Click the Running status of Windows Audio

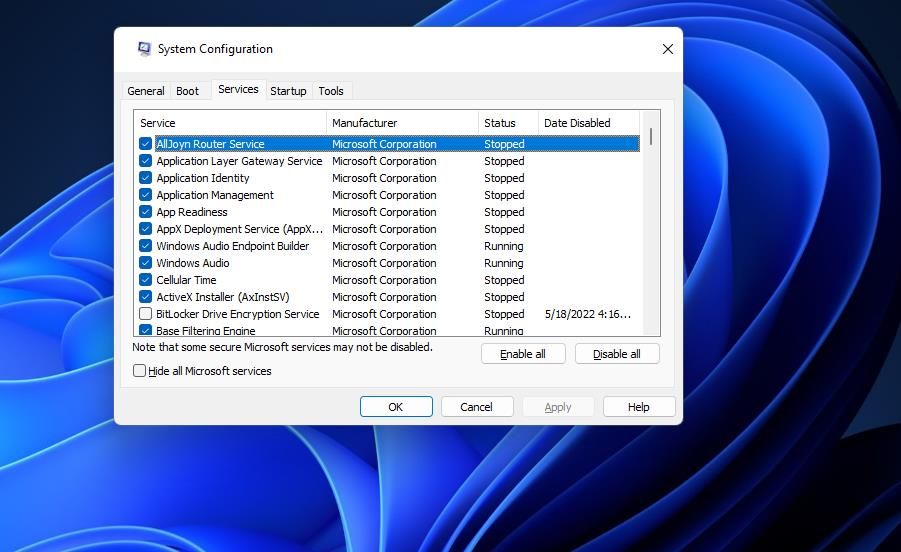coord(504,263)
